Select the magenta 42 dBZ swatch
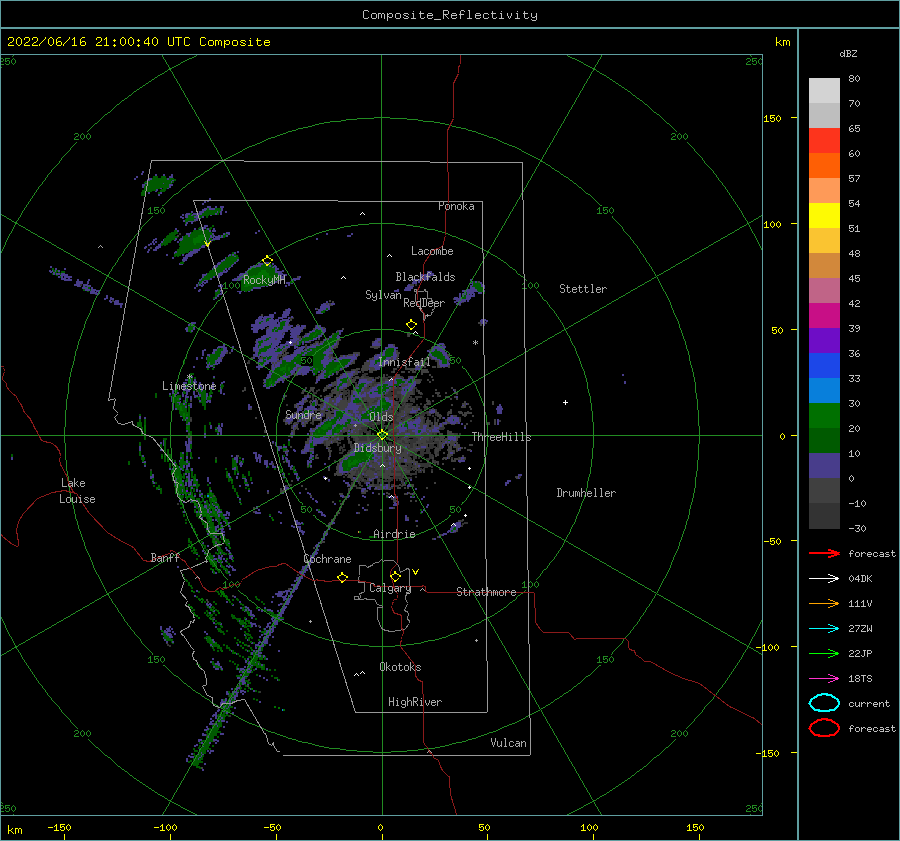Image resolution: width=900 pixels, height=841 pixels. coord(824,315)
